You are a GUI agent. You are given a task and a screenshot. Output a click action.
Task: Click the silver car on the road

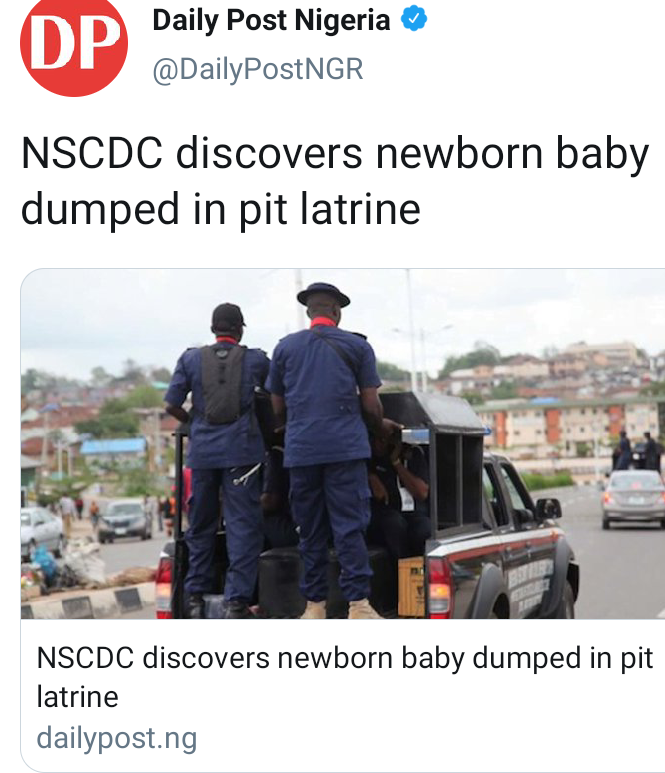click(x=634, y=499)
